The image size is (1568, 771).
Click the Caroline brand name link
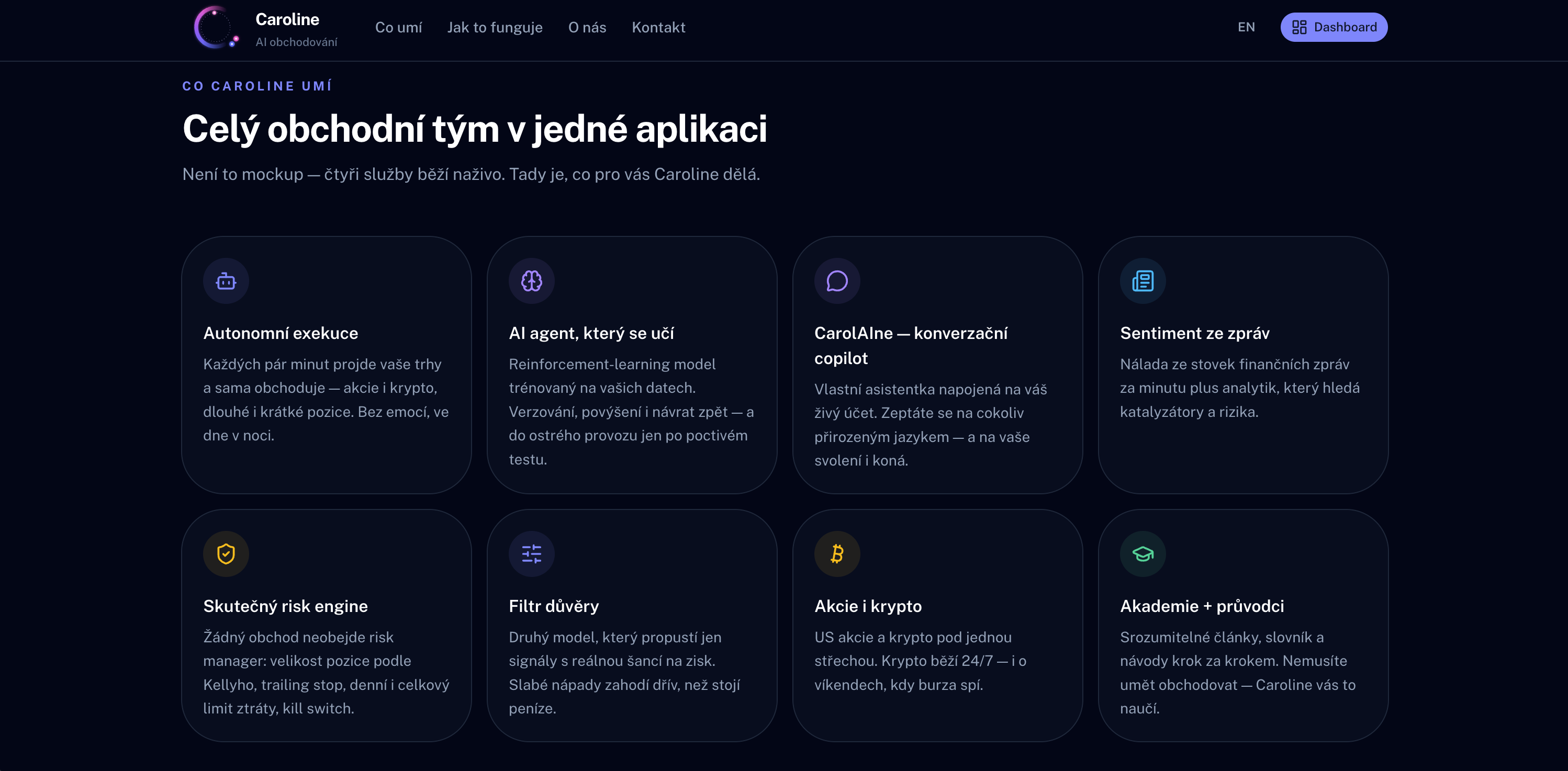pyautogui.click(x=287, y=19)
